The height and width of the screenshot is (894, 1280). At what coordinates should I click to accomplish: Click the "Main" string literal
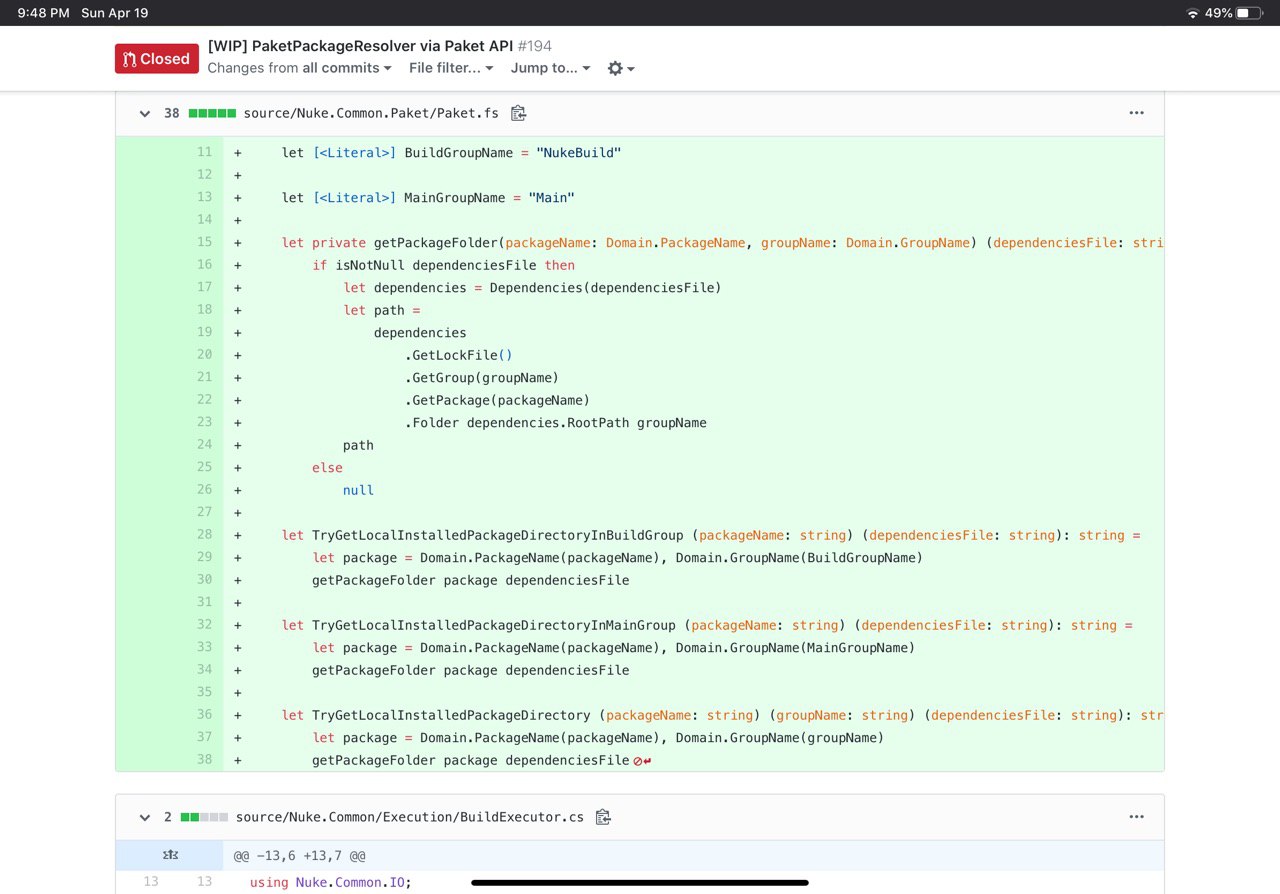(x=552, y=198)
